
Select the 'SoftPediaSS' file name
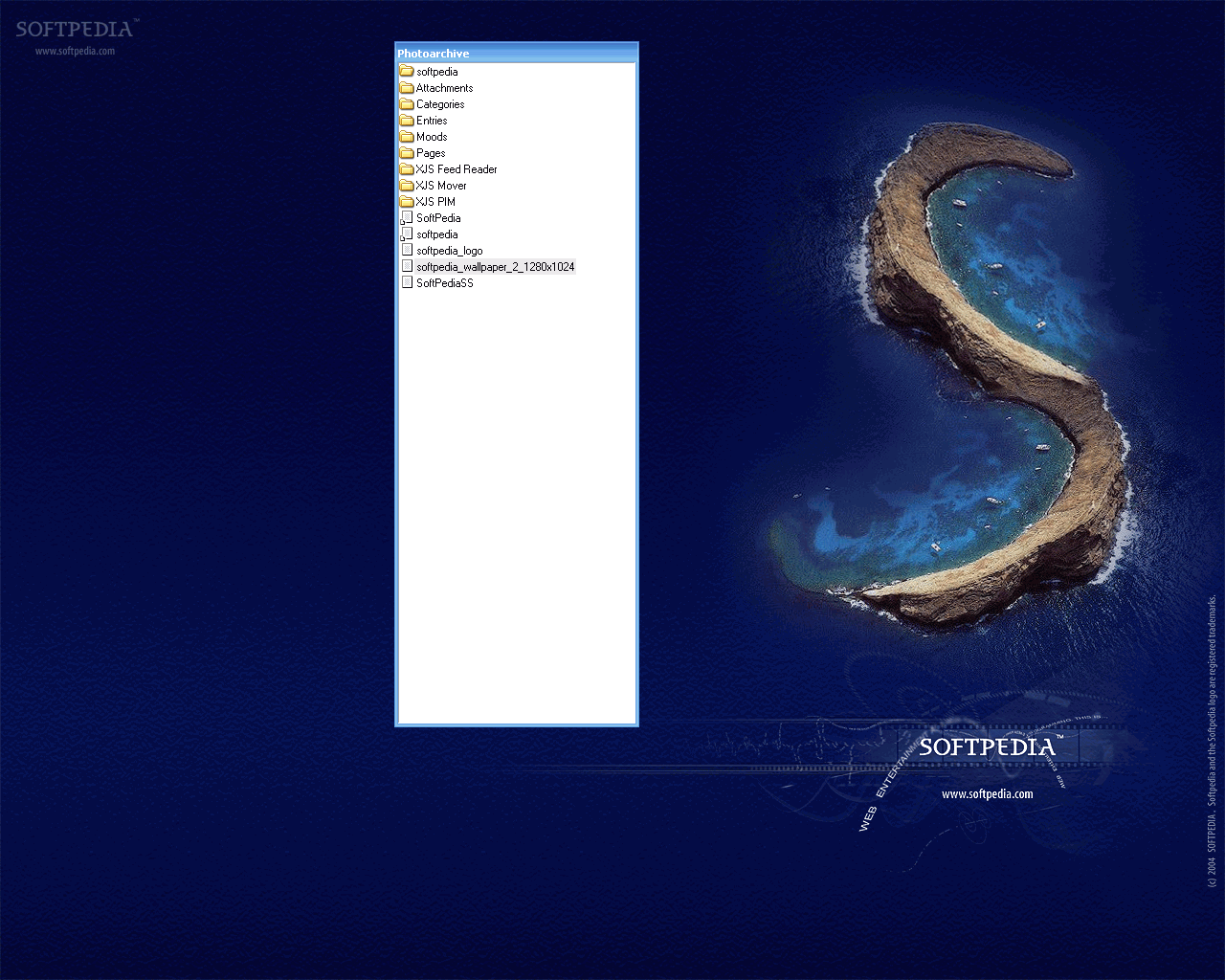[x=445, y=283]
